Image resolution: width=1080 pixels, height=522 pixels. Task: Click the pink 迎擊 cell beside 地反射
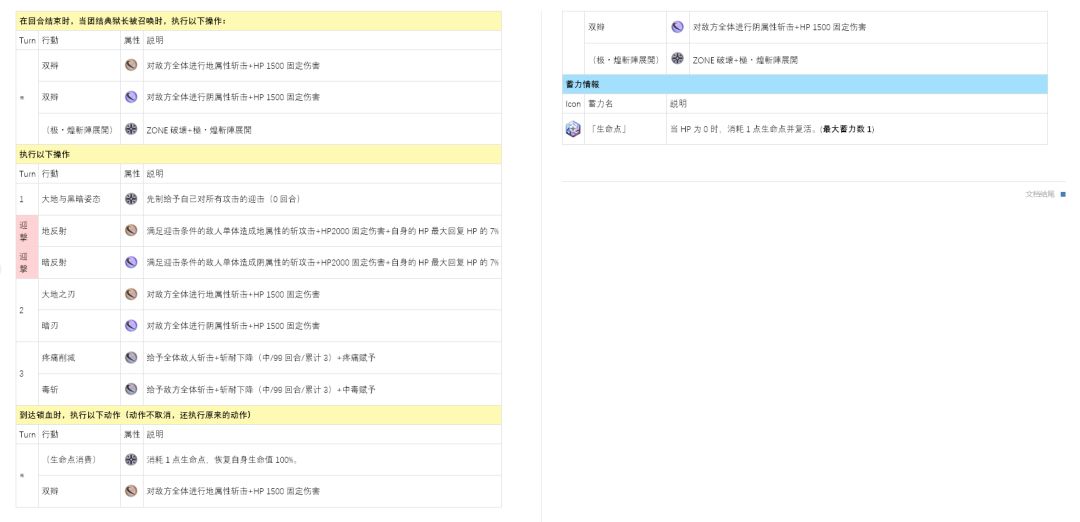26,230
